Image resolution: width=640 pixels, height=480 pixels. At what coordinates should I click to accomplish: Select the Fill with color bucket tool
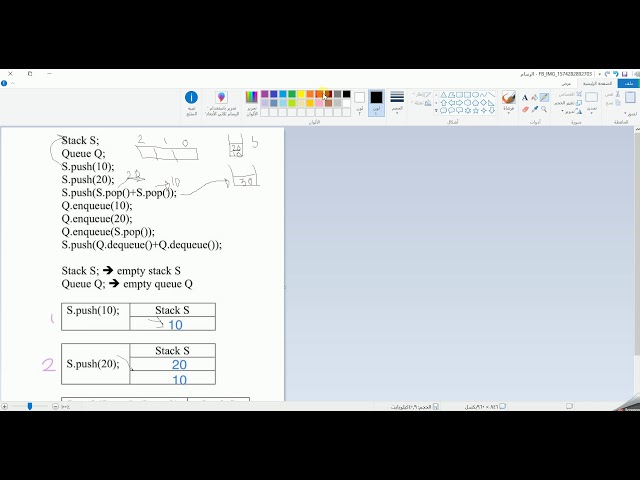pos(534,97)
